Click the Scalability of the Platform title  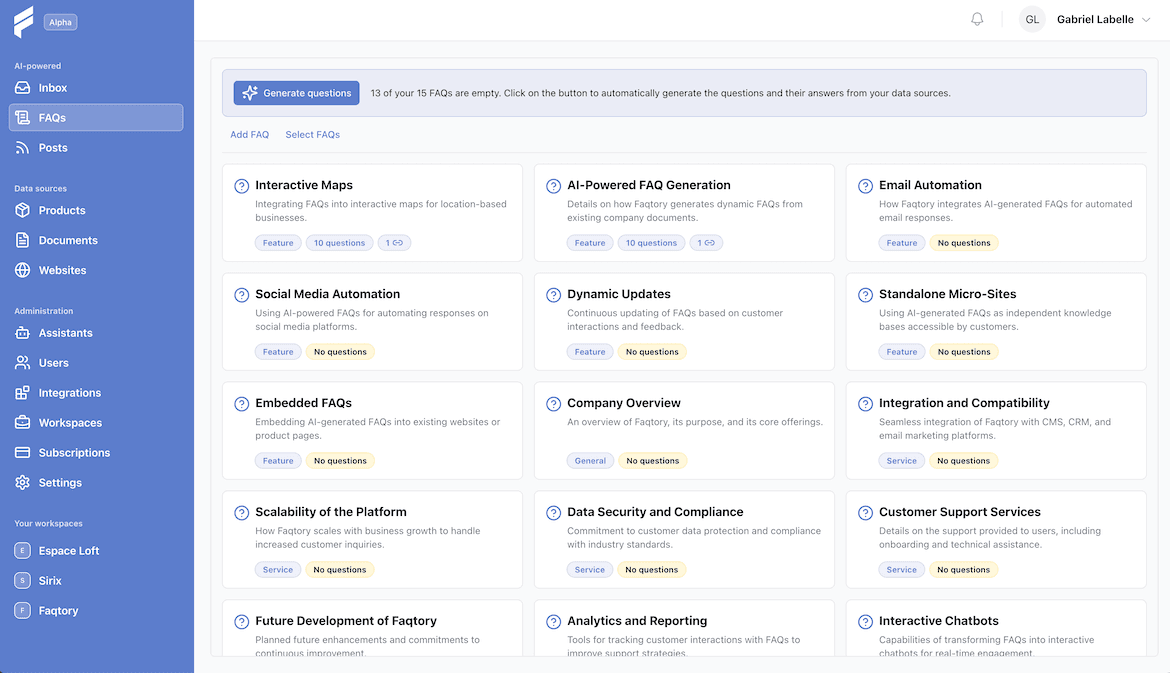pyautogui.click(x=331, y=512)
